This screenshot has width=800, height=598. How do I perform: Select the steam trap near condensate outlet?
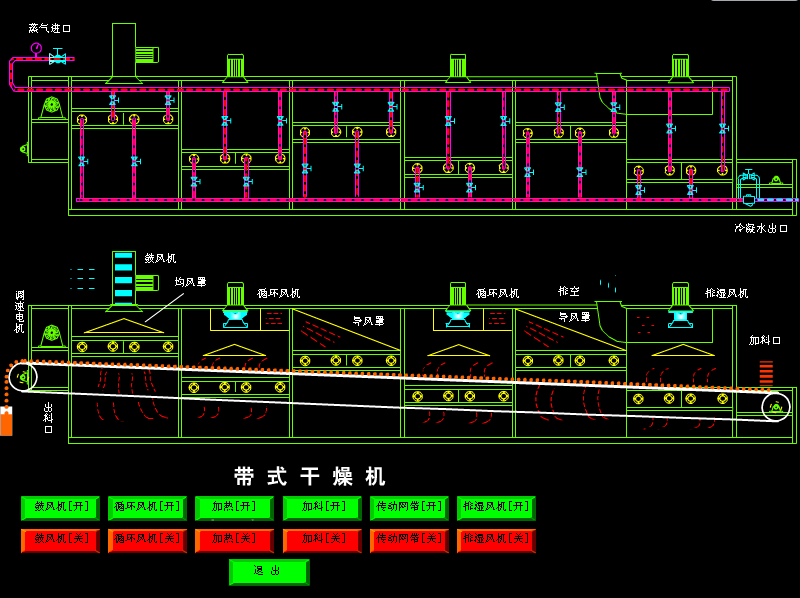tap(747, 188)
